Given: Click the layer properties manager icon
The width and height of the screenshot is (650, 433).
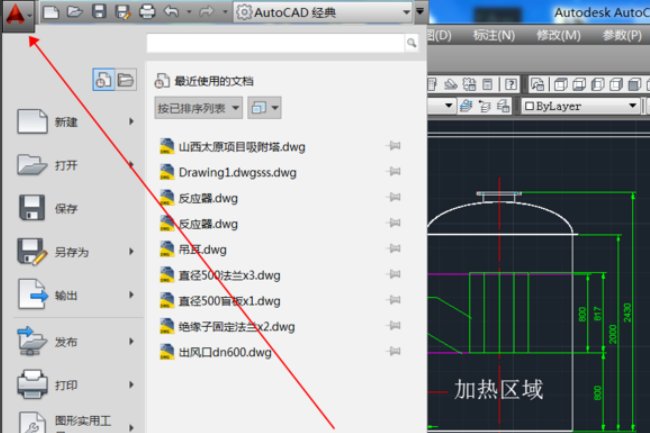Looking at the screenshot, I should (x=466, y=106).
